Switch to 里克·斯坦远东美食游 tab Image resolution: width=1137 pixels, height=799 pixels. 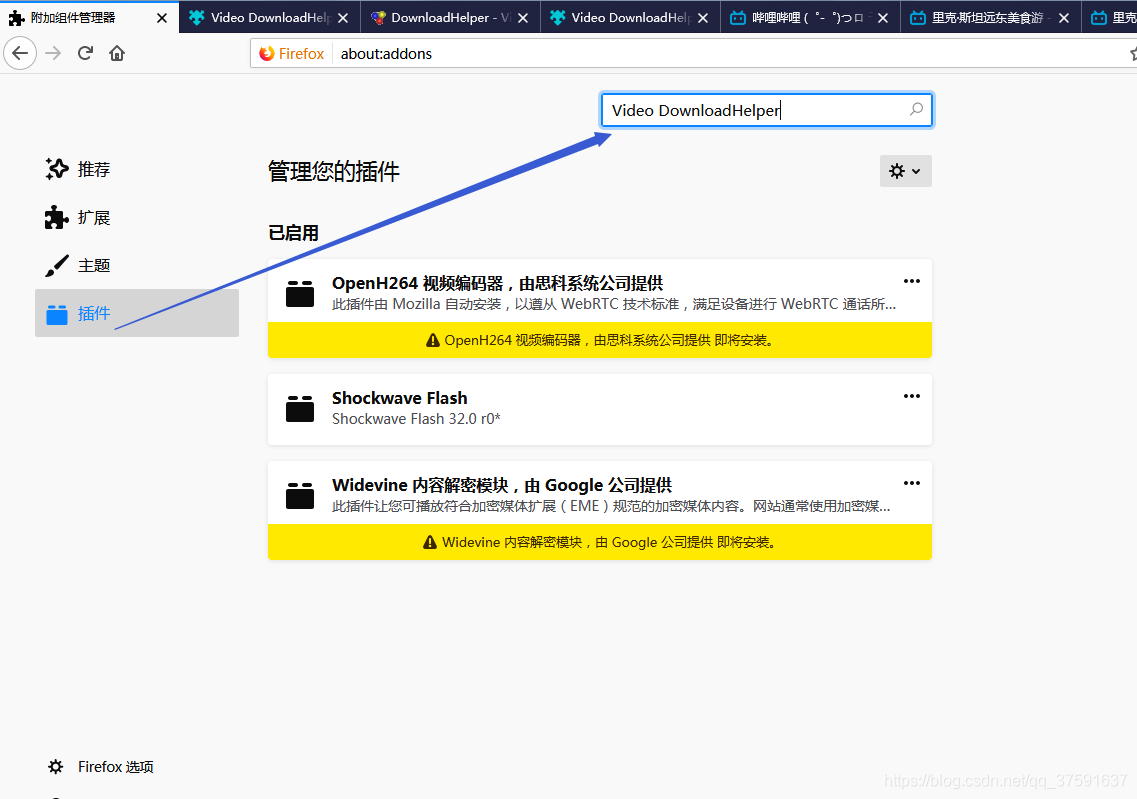(x=991, y=17)
